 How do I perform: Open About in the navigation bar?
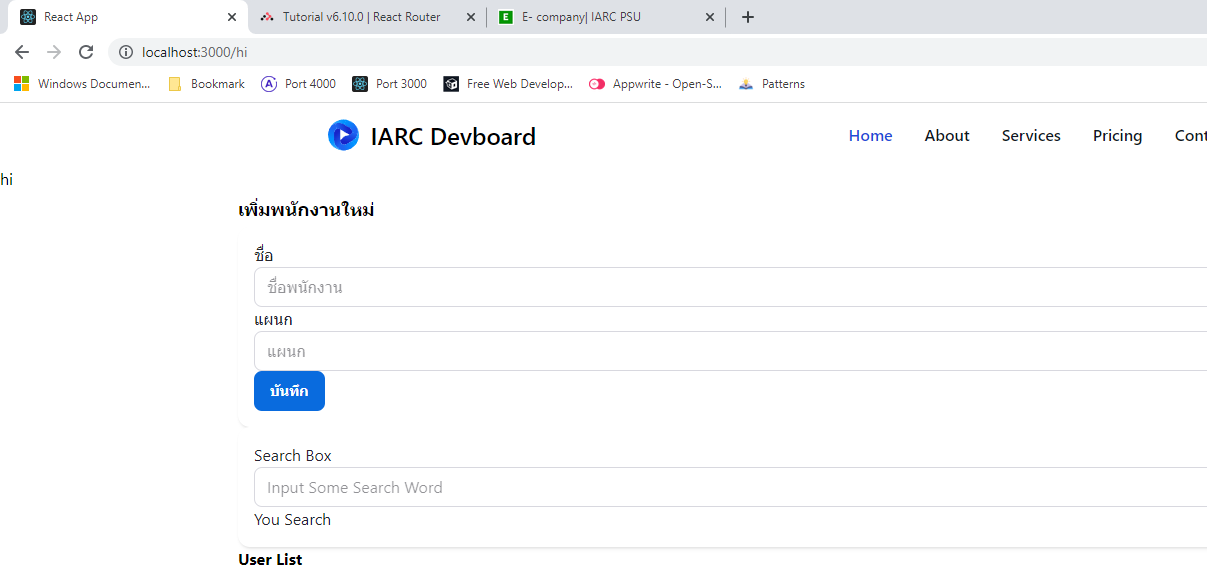pos(947,136)
